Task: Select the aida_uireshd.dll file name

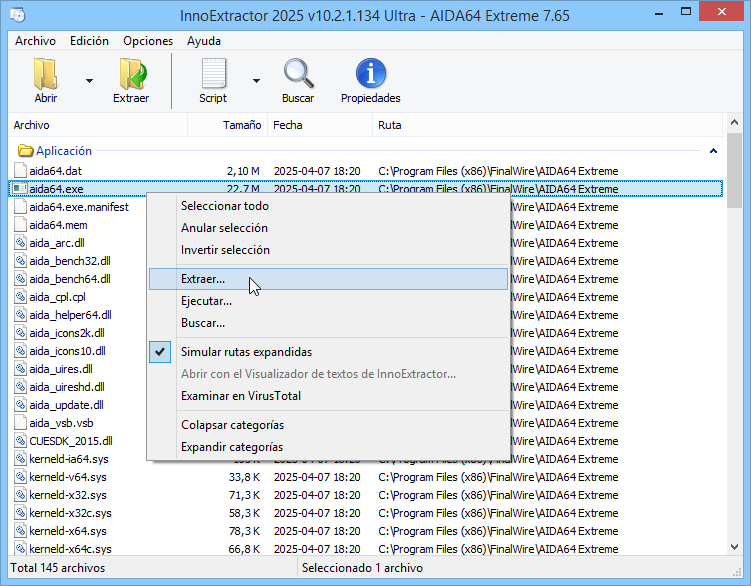Action: 67,387
